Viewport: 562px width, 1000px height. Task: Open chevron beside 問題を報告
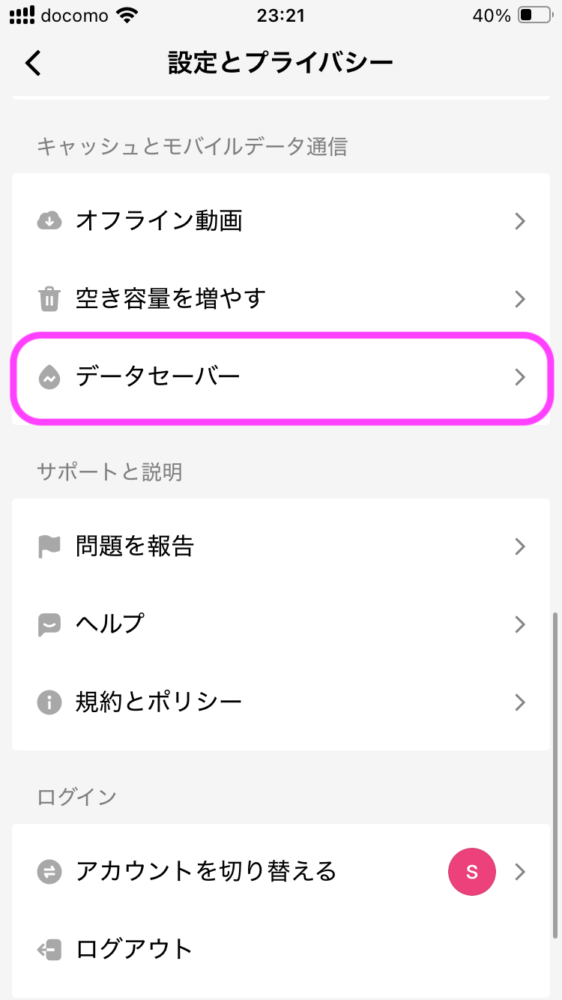click(x=520, y=547)
